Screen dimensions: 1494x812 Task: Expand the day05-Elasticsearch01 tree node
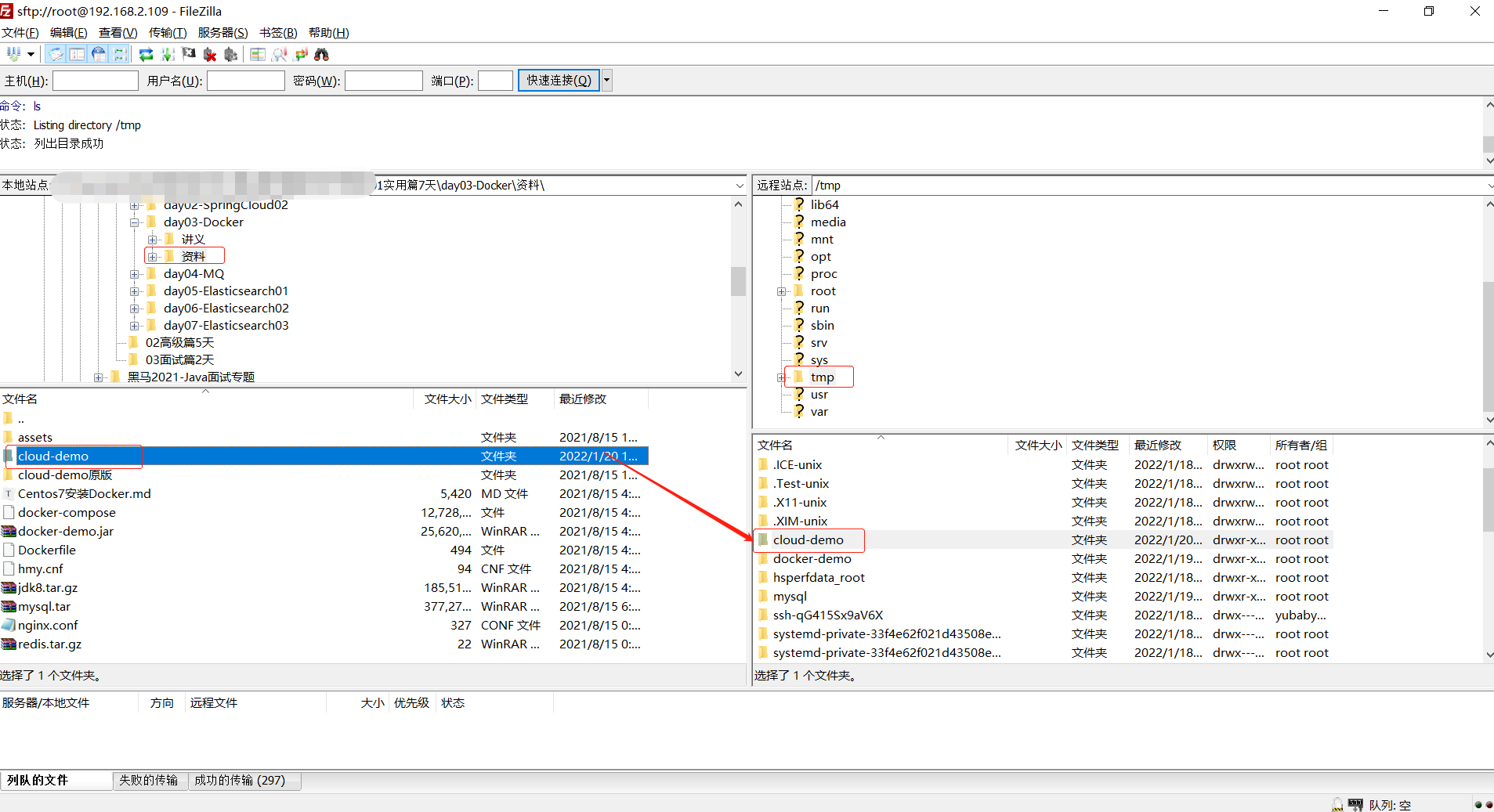(135, 291)
